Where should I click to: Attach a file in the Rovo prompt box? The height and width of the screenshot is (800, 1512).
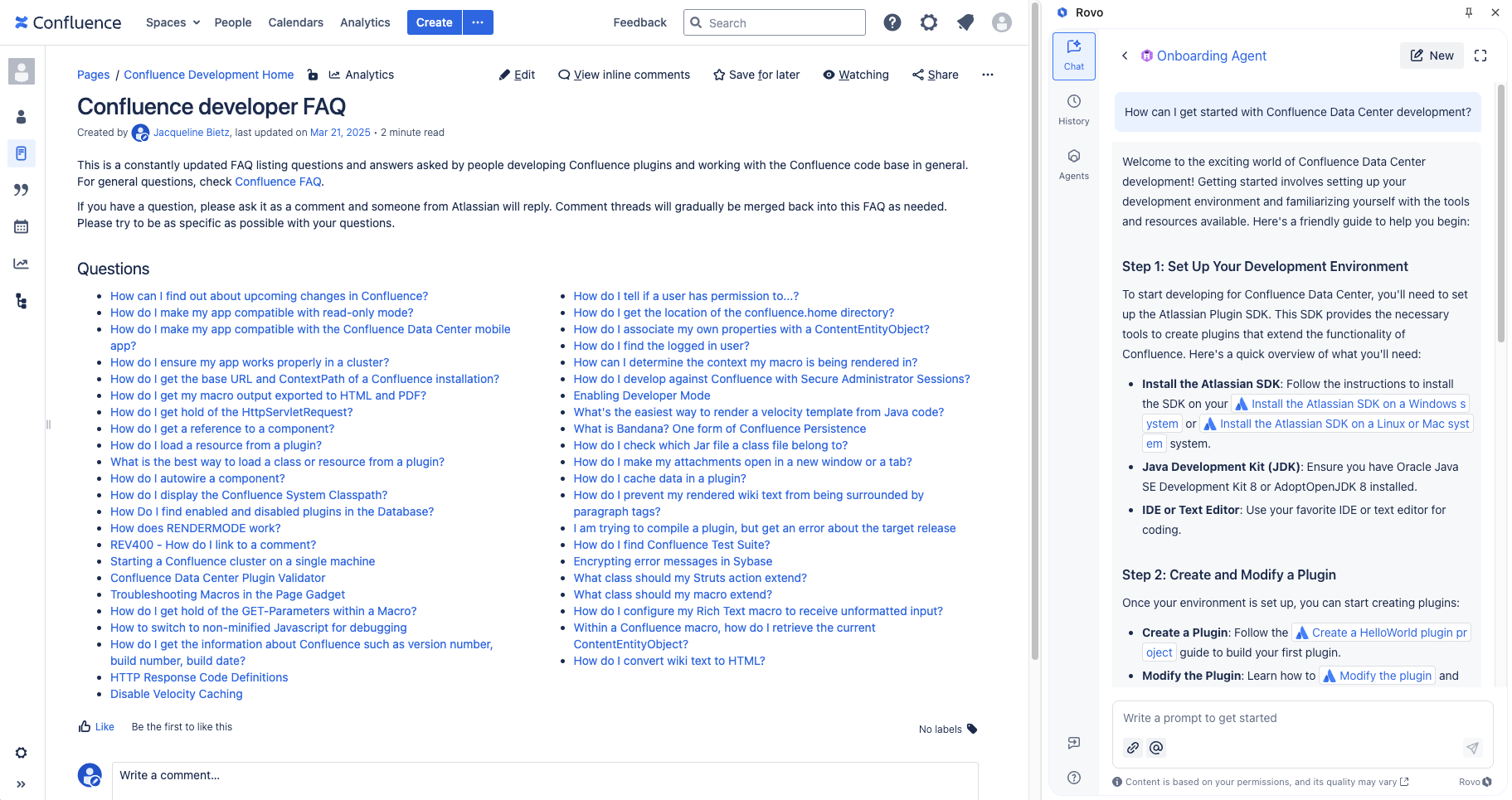click(1132, 747)
